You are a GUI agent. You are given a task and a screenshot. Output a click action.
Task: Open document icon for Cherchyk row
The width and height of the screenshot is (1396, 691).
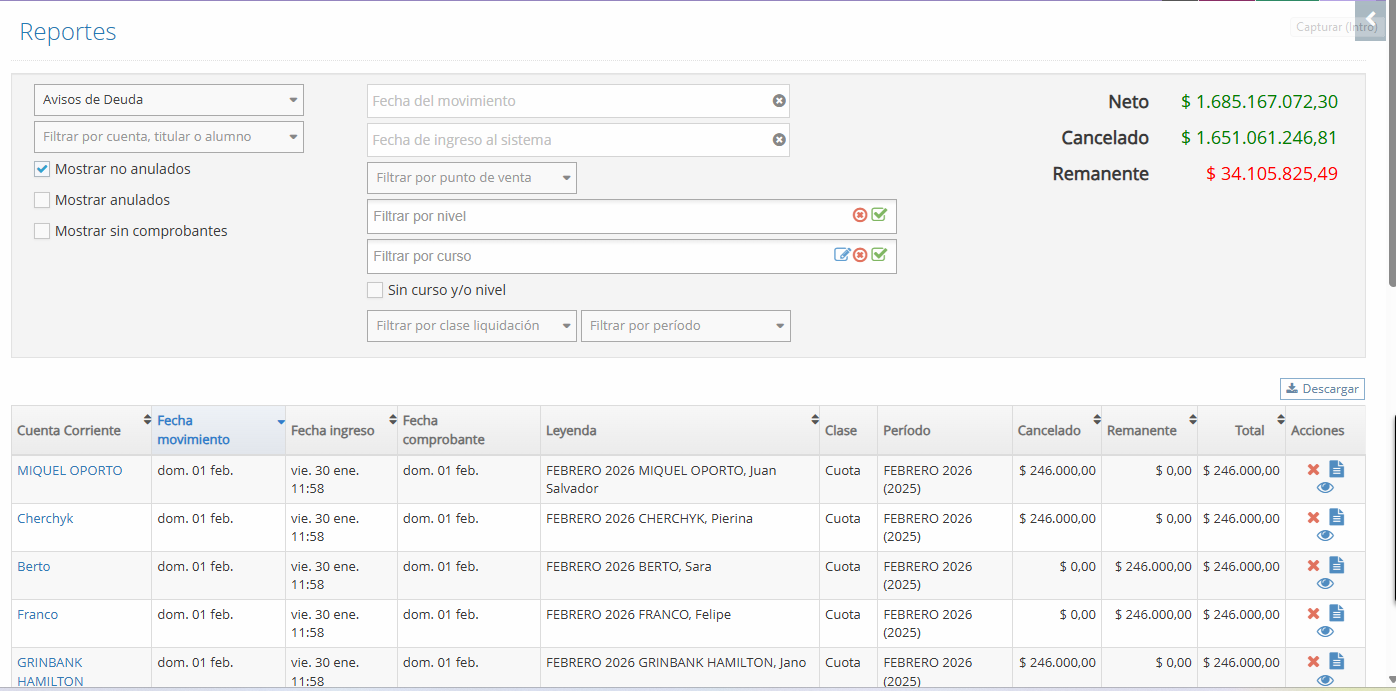pyautogui.click(x=1336, y=517)
